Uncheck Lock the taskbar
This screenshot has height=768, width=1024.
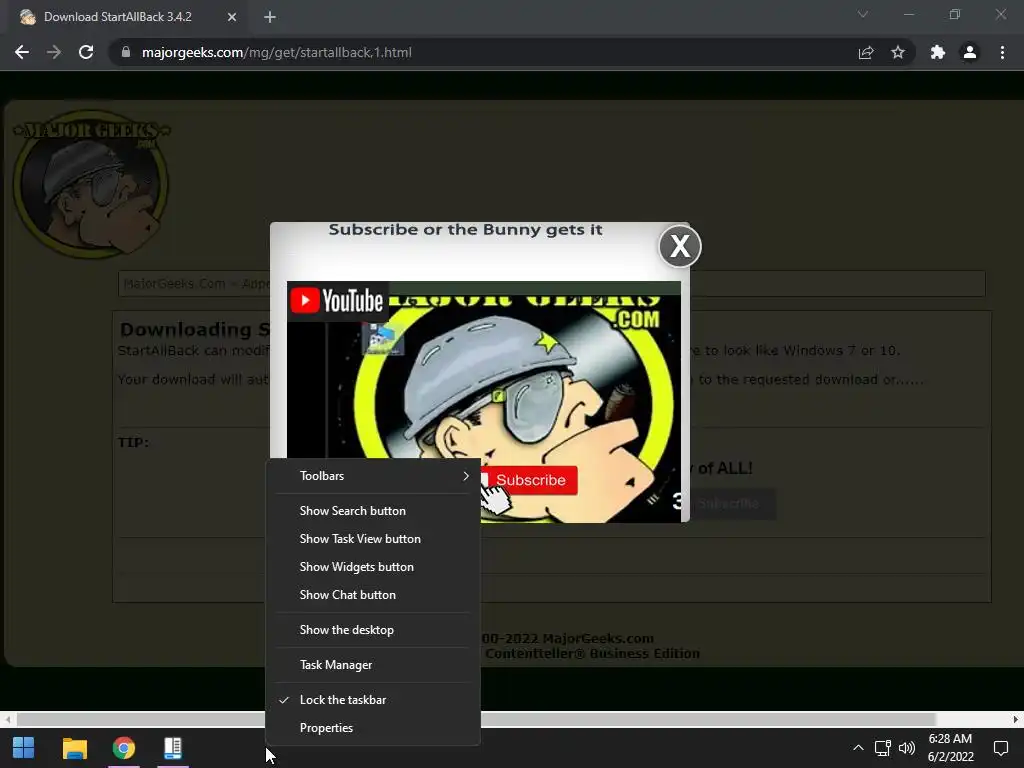pyautogui.click(x=373, y=699)
